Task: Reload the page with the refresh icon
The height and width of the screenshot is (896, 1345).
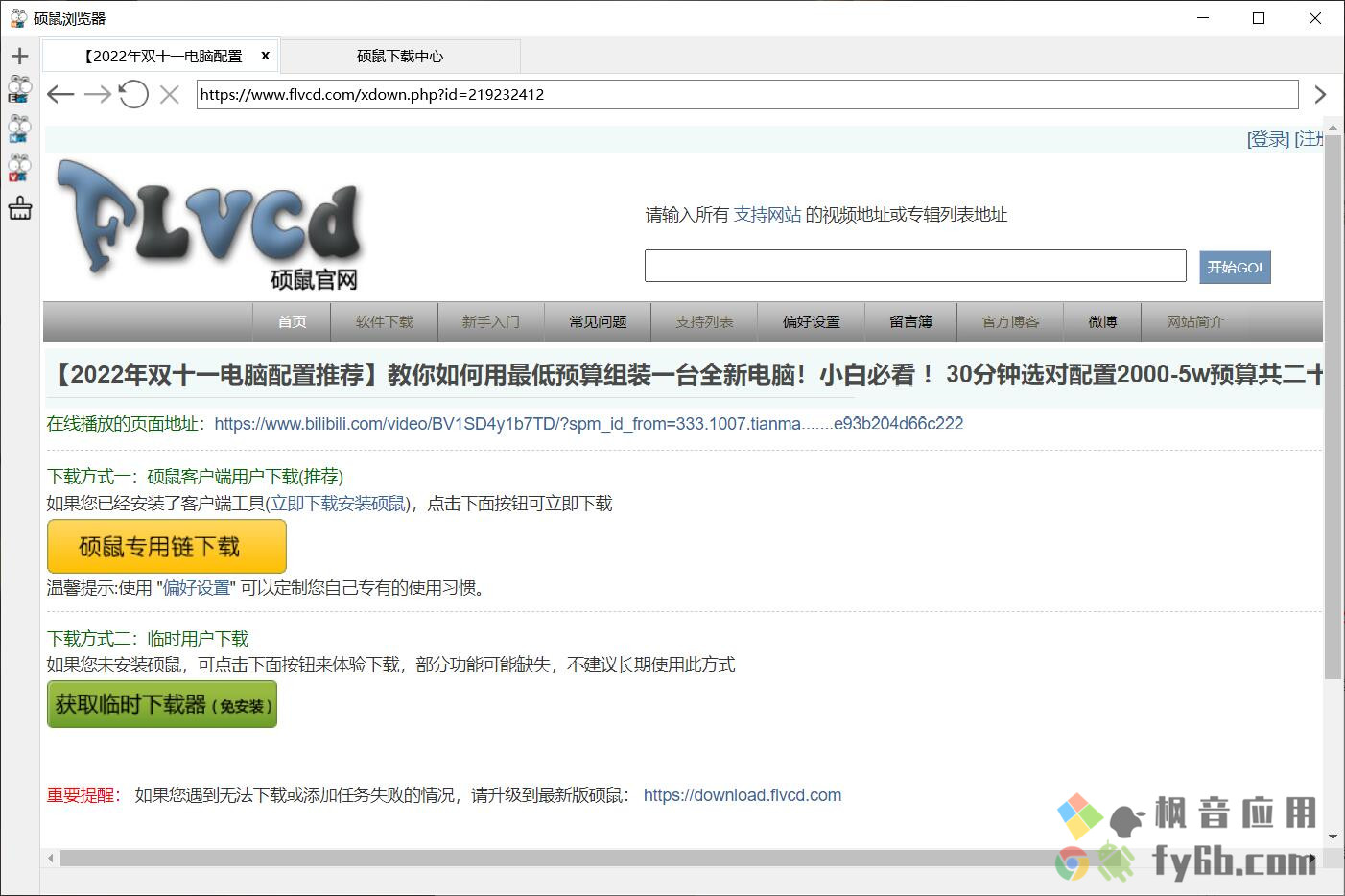Action: coord(133,94)
